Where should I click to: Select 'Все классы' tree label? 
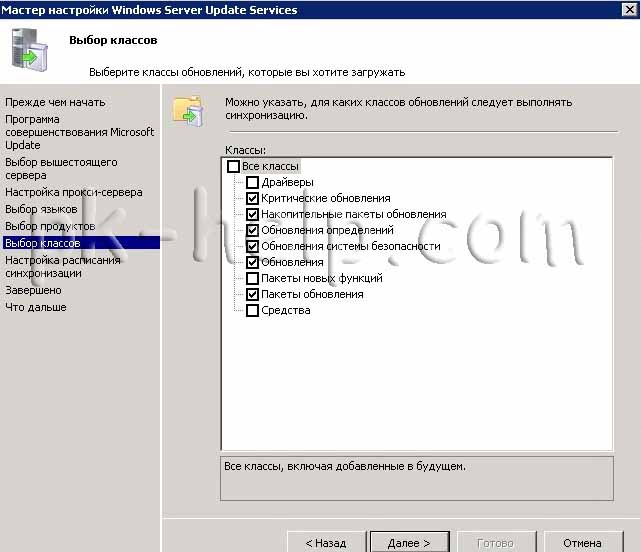pos(270,166)
